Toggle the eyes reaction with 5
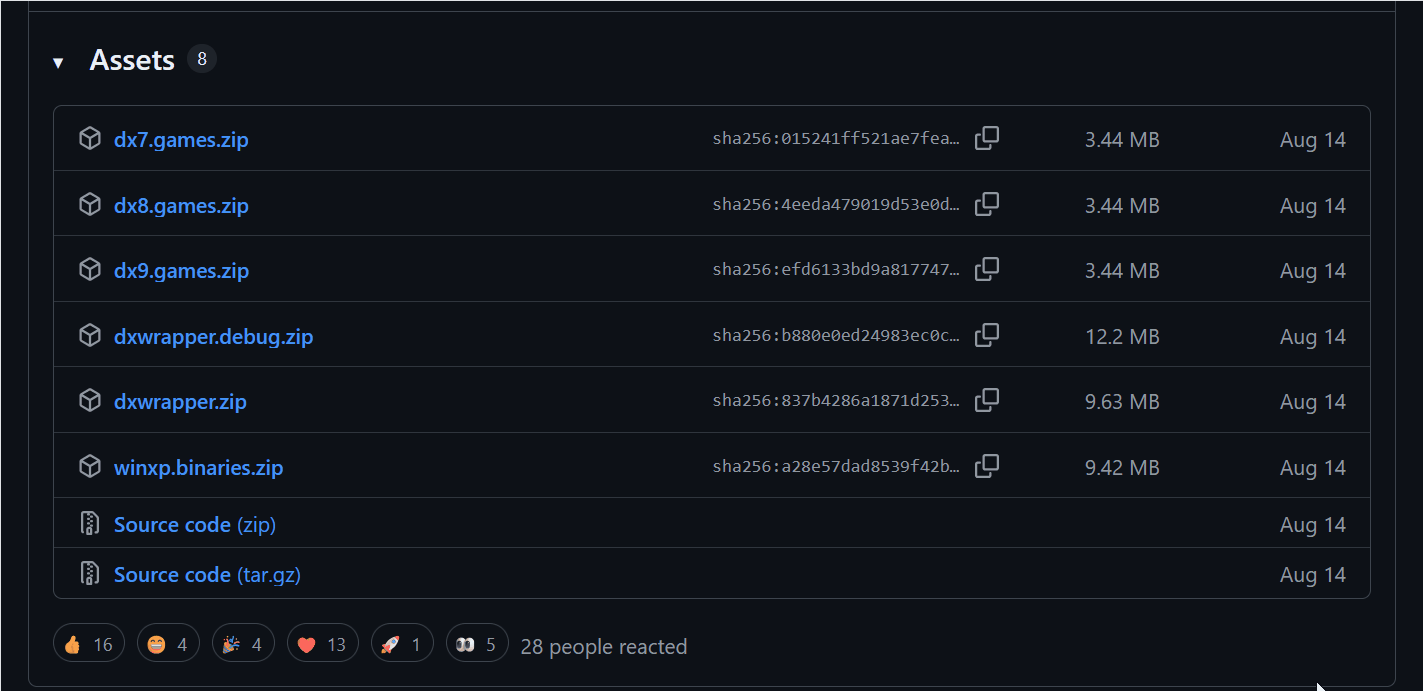This screenshot has height=691, width=1423. (x=476, y=644)
